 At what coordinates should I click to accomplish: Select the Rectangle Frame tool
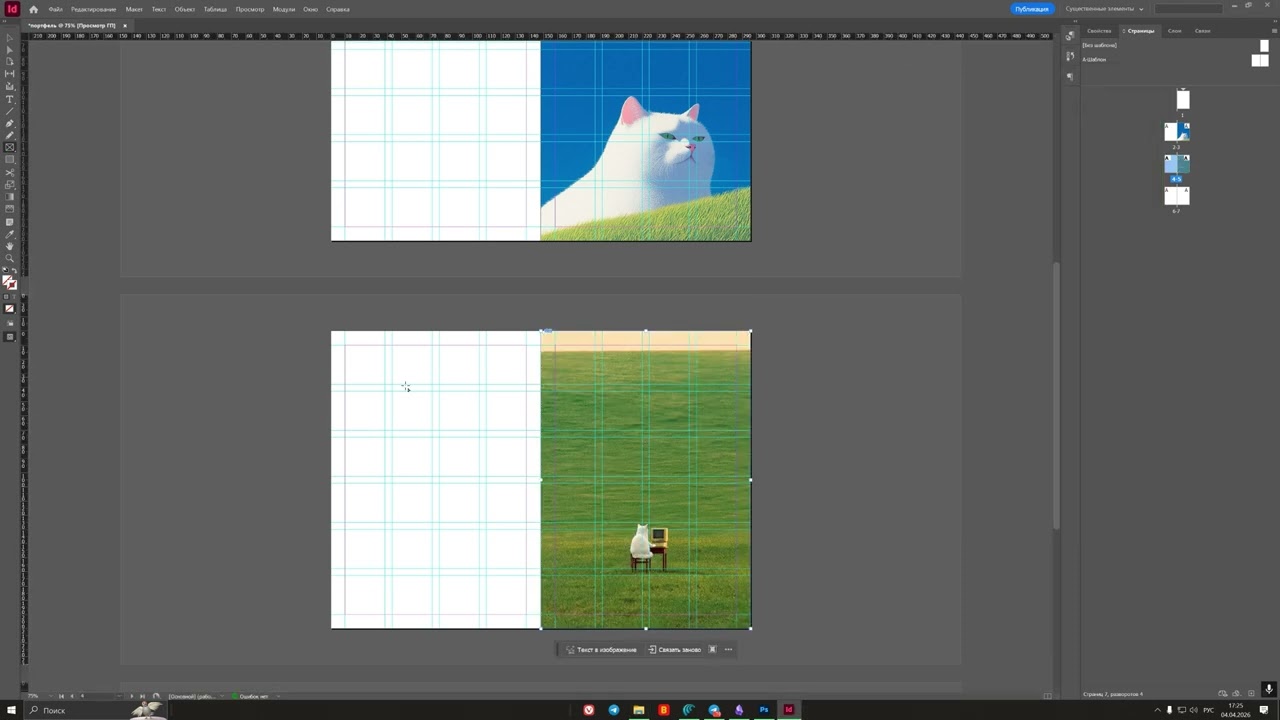[10, 147]
